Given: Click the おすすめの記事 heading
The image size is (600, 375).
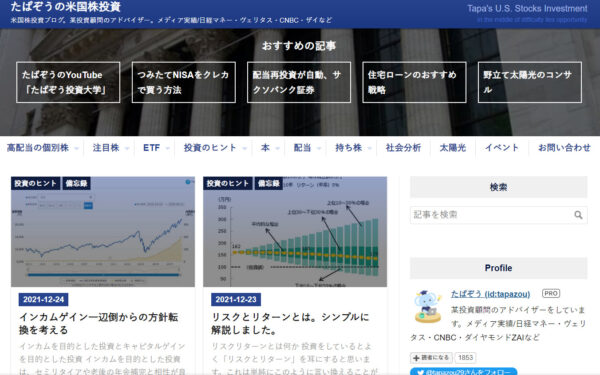Looking at the screenshot, I should click(x=299, y=46).
